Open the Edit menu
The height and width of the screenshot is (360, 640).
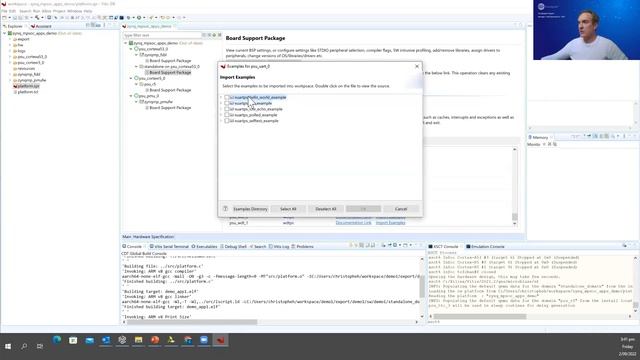(x=13, y=11)
